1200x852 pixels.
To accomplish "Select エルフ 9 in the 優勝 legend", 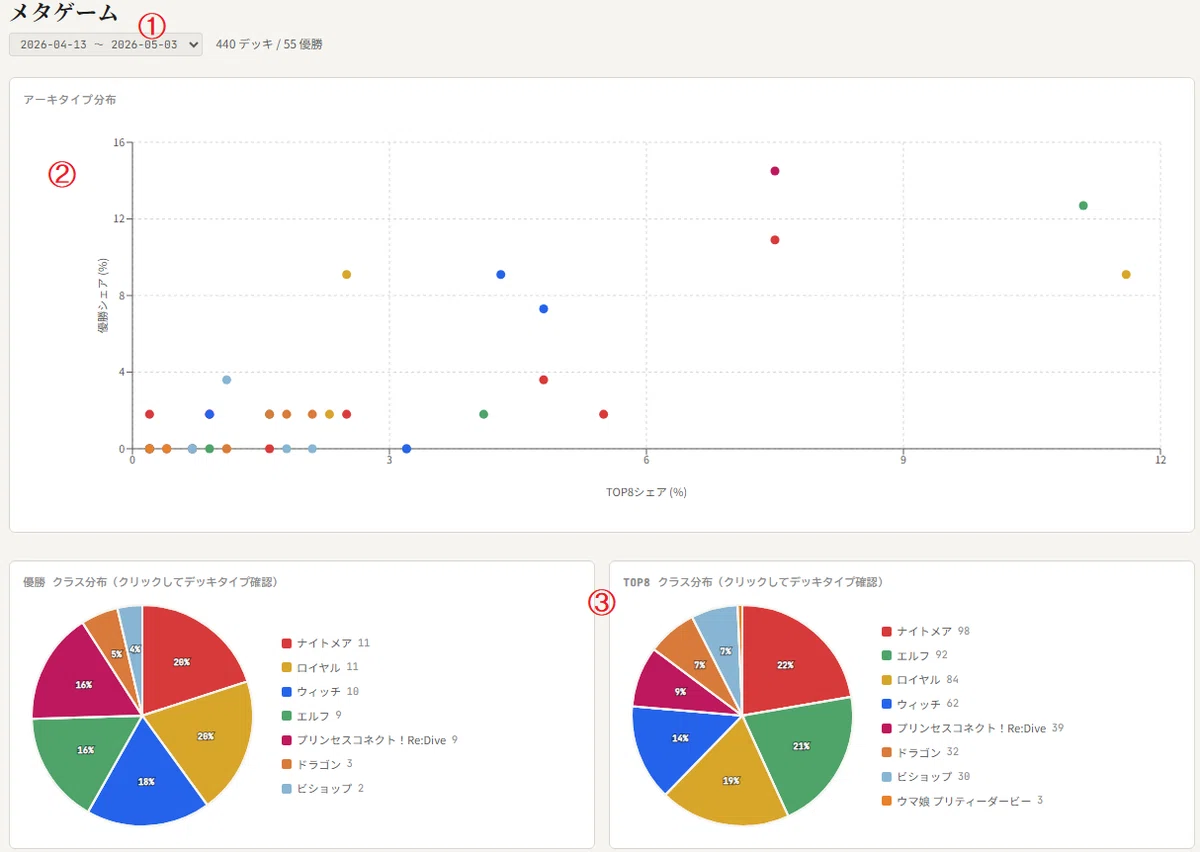I will click(x=311, y=716).
